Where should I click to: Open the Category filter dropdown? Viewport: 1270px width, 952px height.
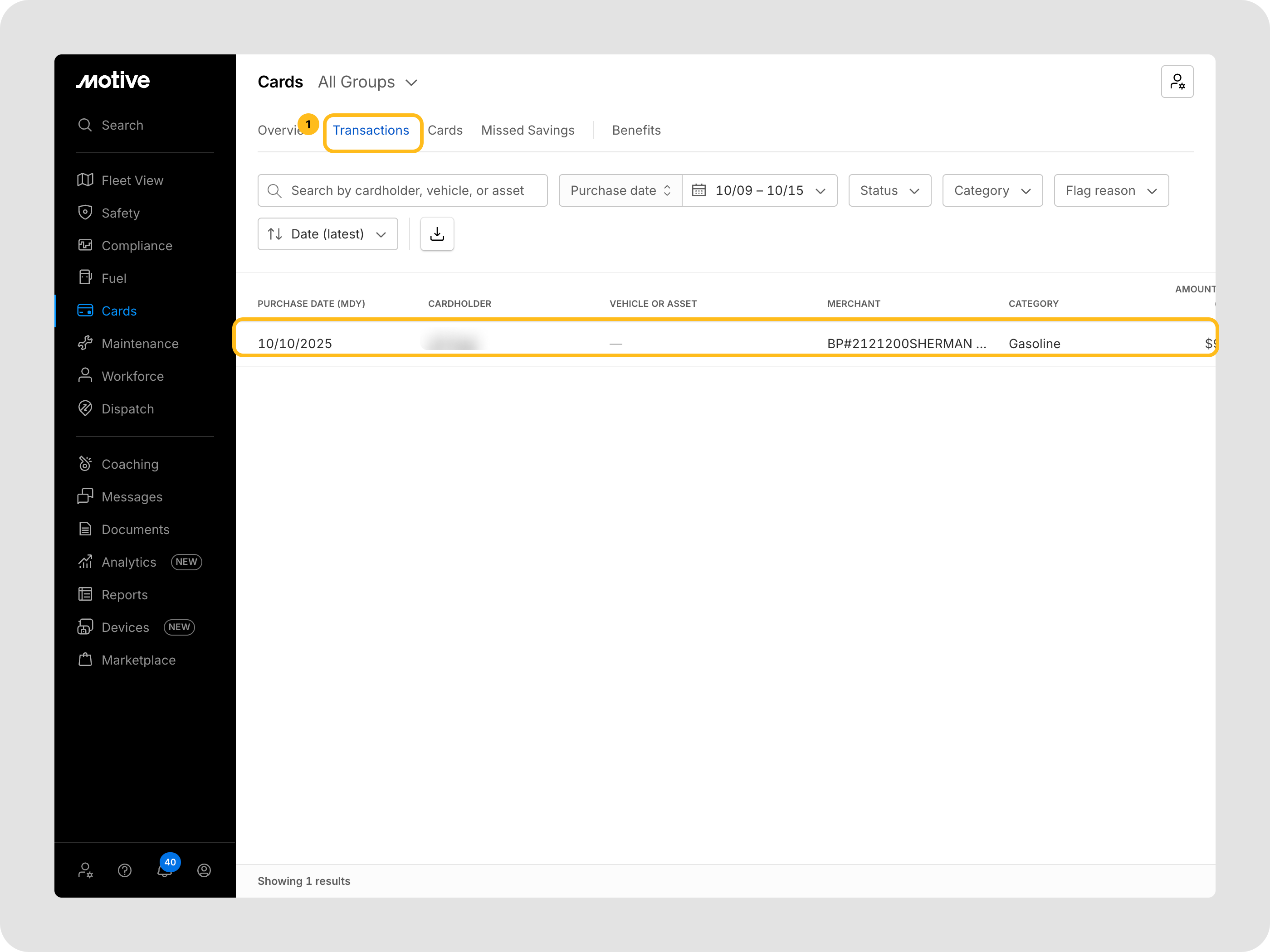[x=992, y=190]
